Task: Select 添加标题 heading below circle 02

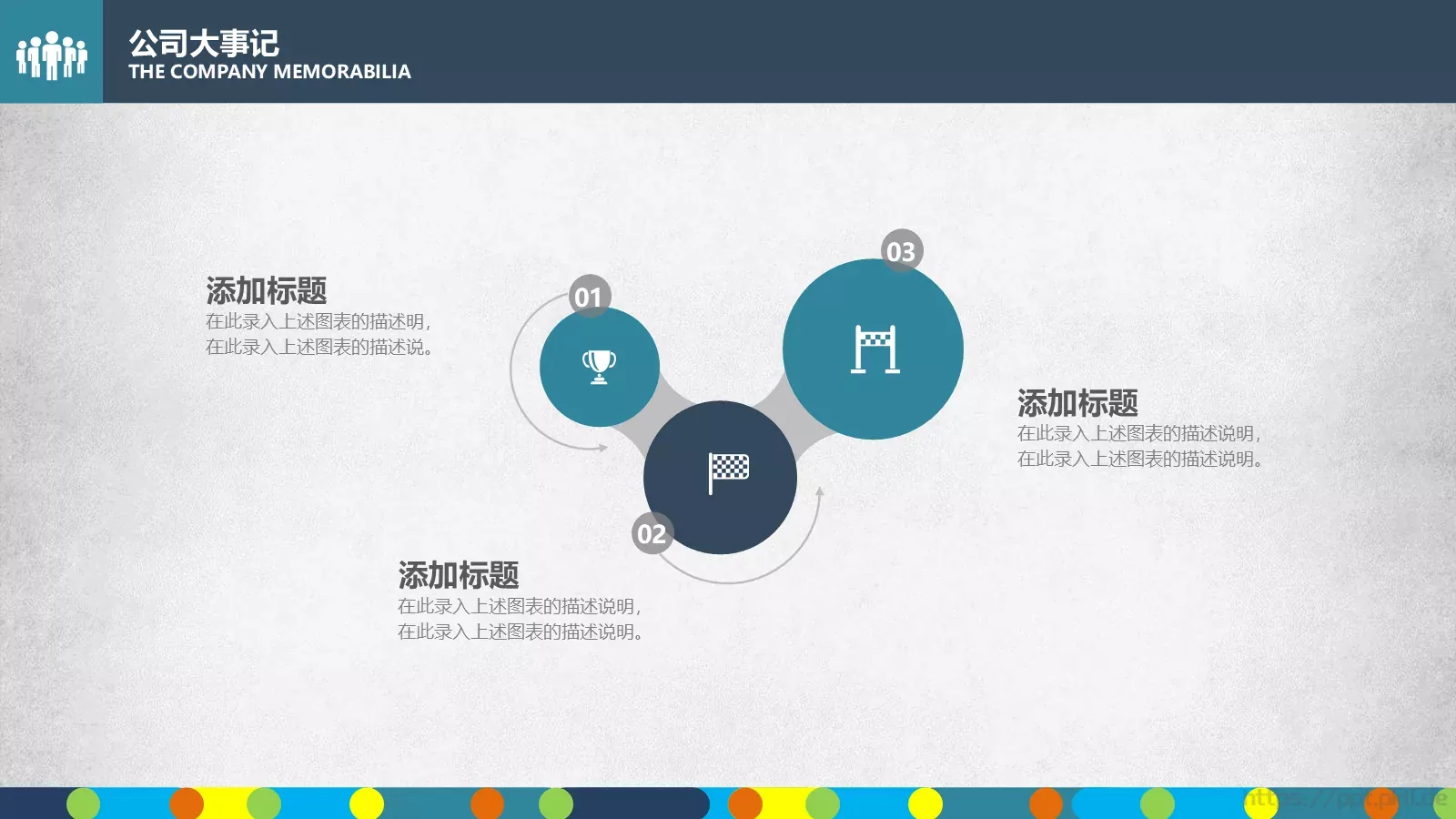Action: coord(458,576)
